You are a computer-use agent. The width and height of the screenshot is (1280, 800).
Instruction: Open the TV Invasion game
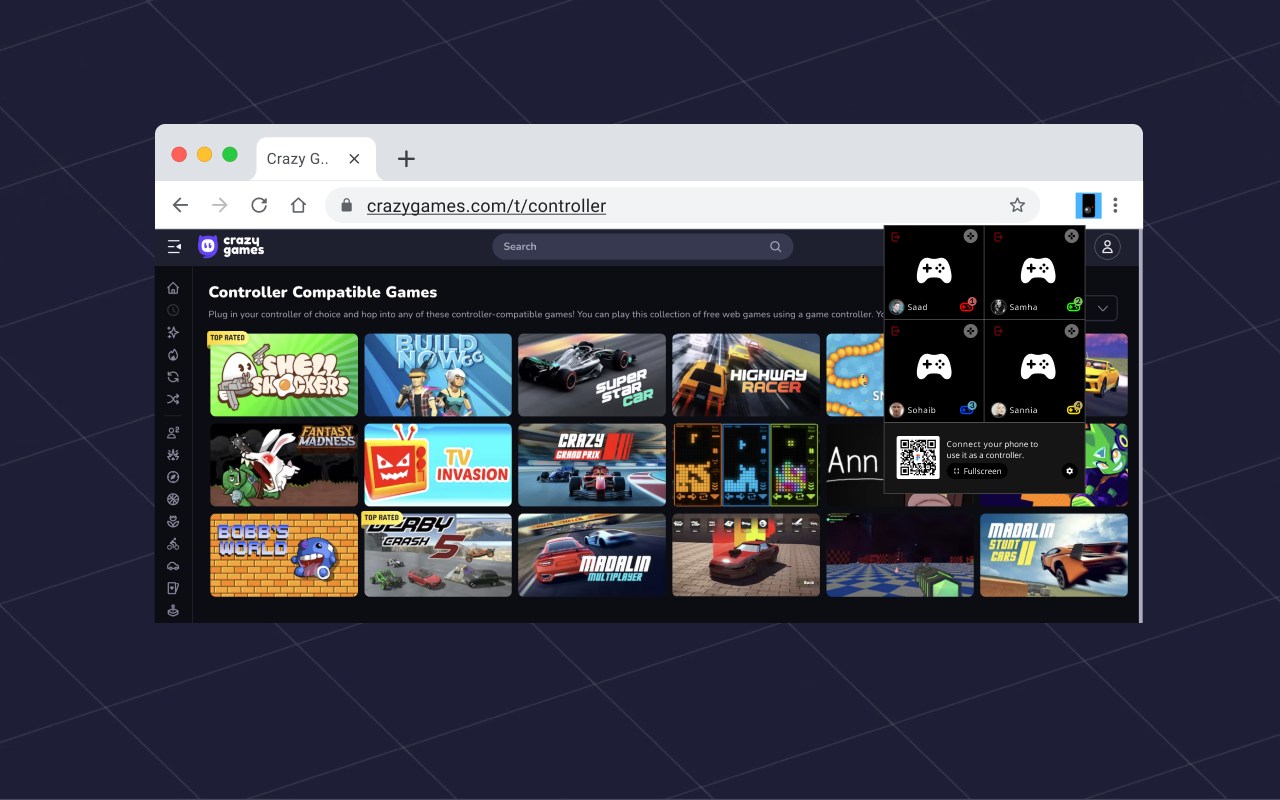coord(438,465)
